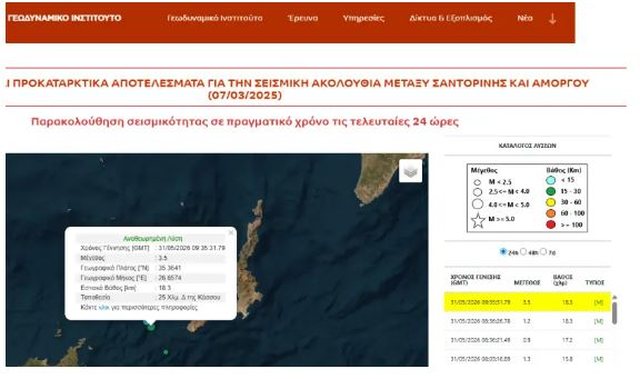Select the small green marker near the map's bottom edge

(x=166, y=352)
